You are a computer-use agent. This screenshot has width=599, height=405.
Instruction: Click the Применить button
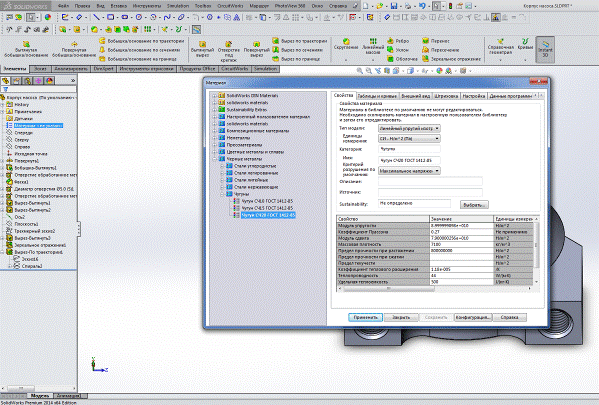pos(365,317)
